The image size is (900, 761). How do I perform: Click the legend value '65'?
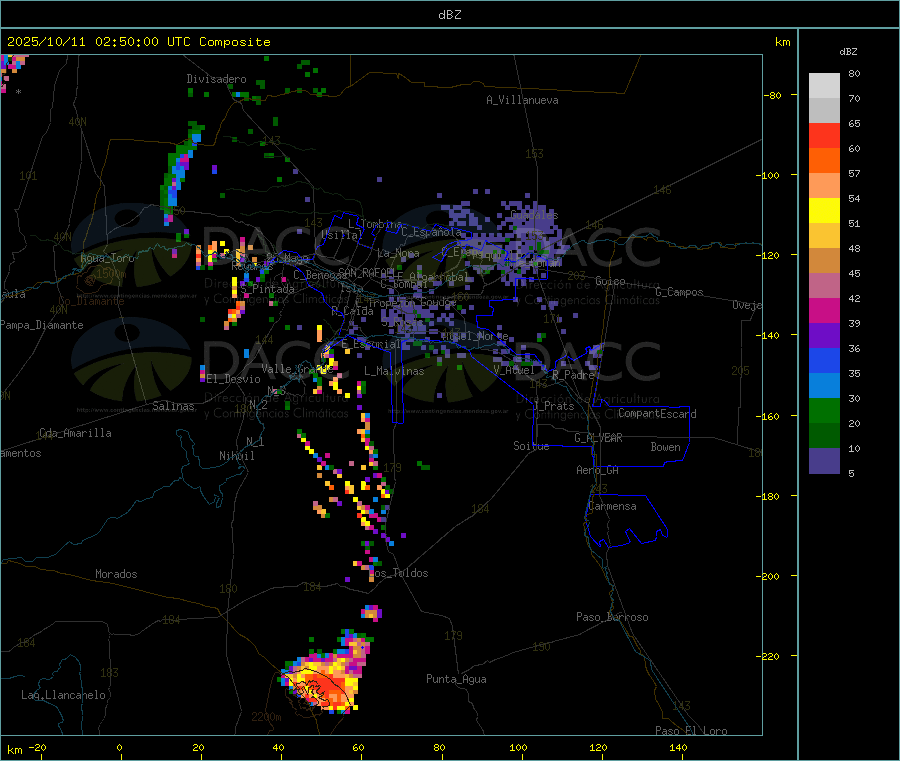[x=854, y=123]
